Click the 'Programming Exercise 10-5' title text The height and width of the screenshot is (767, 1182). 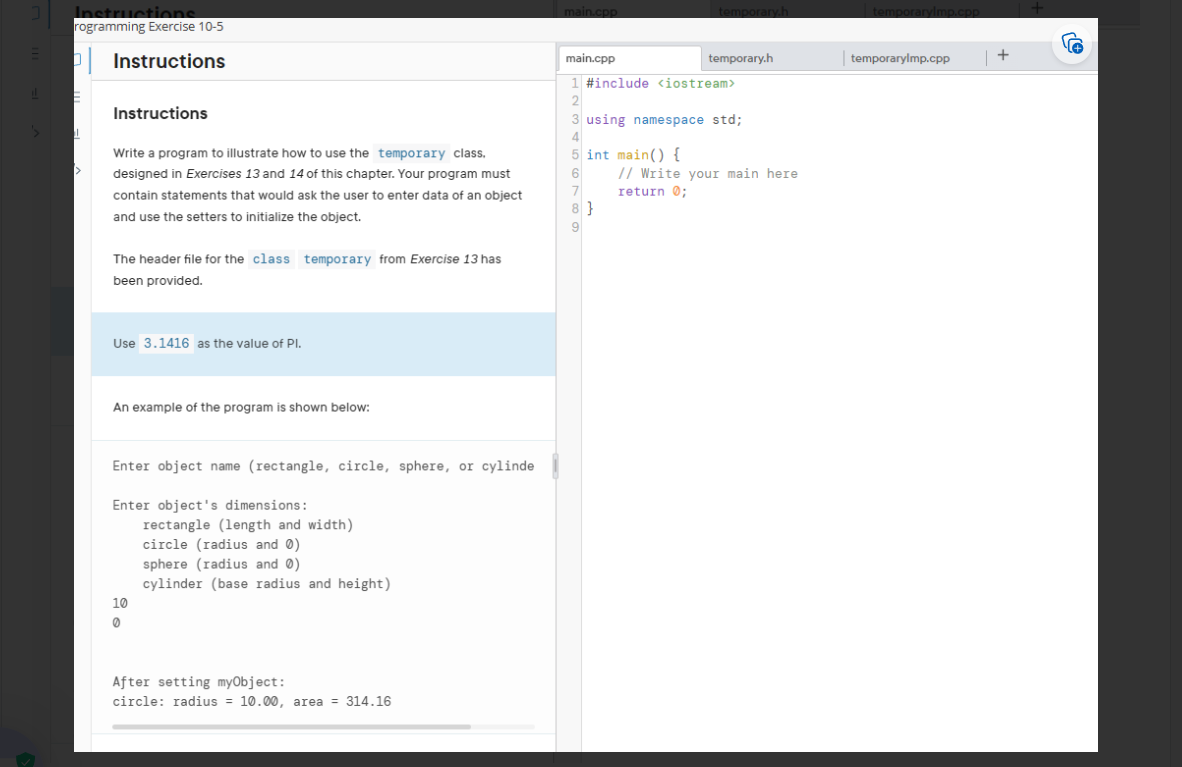coord(149,26)
